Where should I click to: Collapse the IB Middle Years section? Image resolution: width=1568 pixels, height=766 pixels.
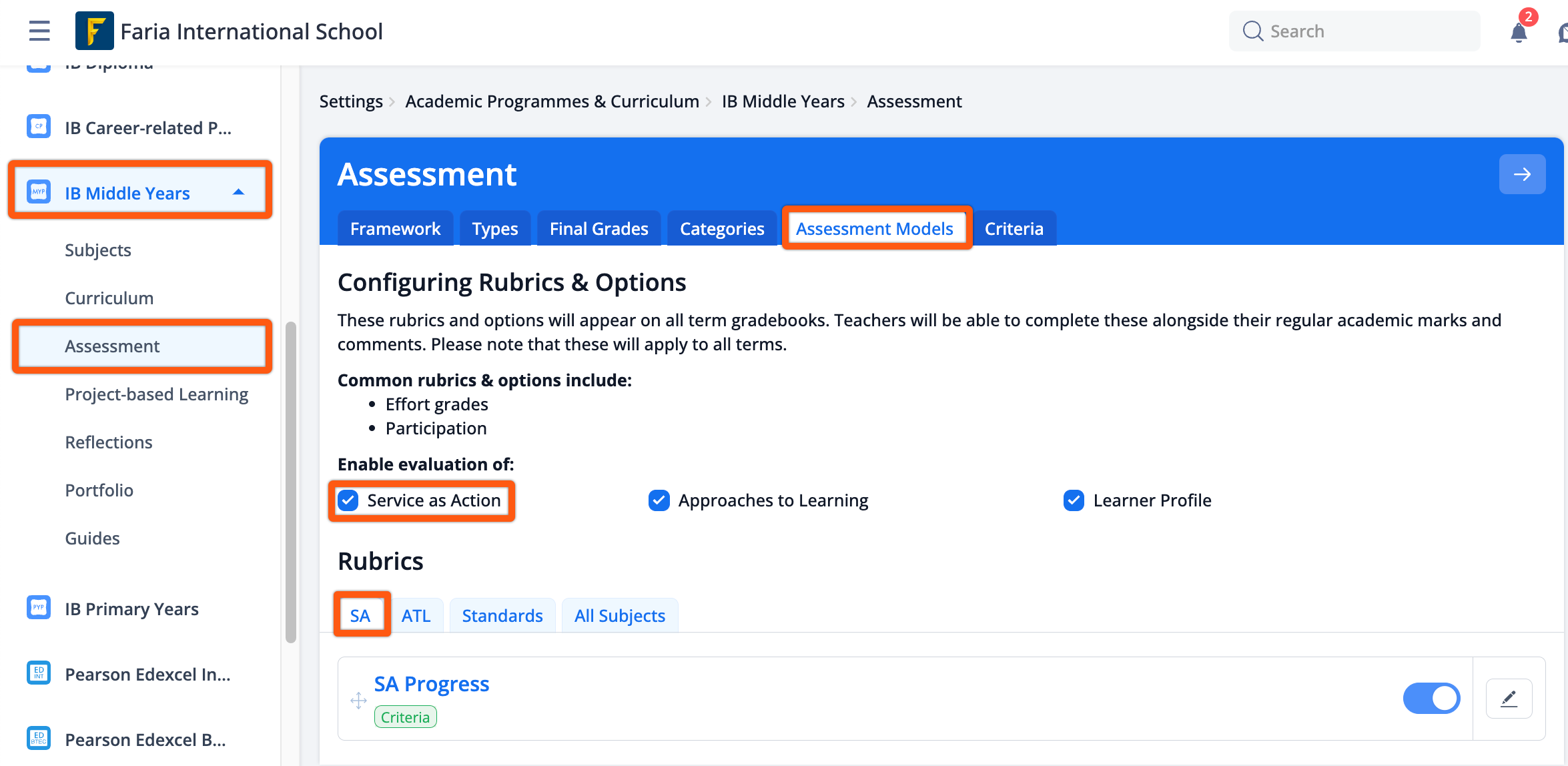[238, 192]
